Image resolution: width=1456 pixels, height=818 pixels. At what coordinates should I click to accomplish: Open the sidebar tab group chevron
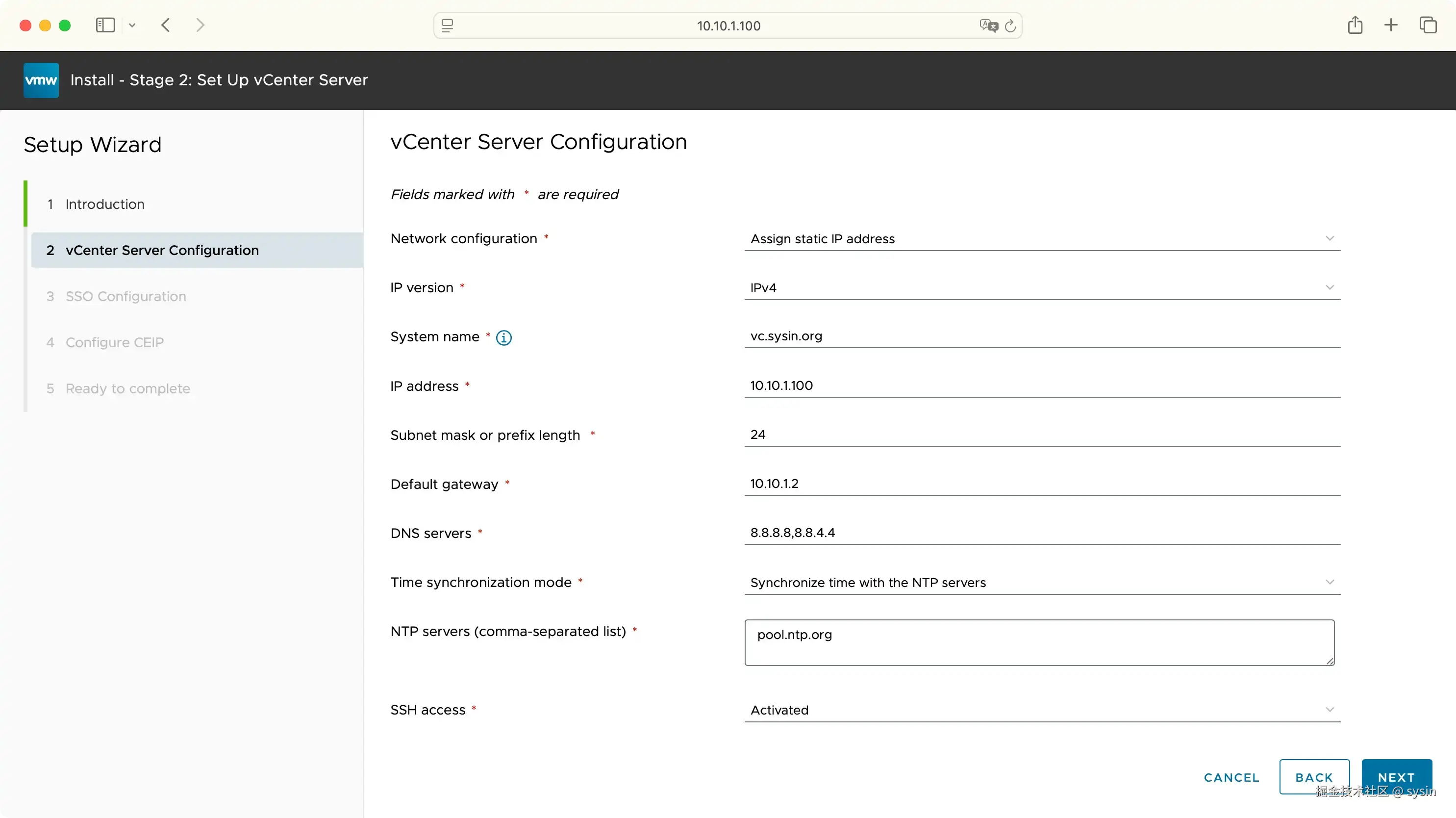tap(132, 25)
